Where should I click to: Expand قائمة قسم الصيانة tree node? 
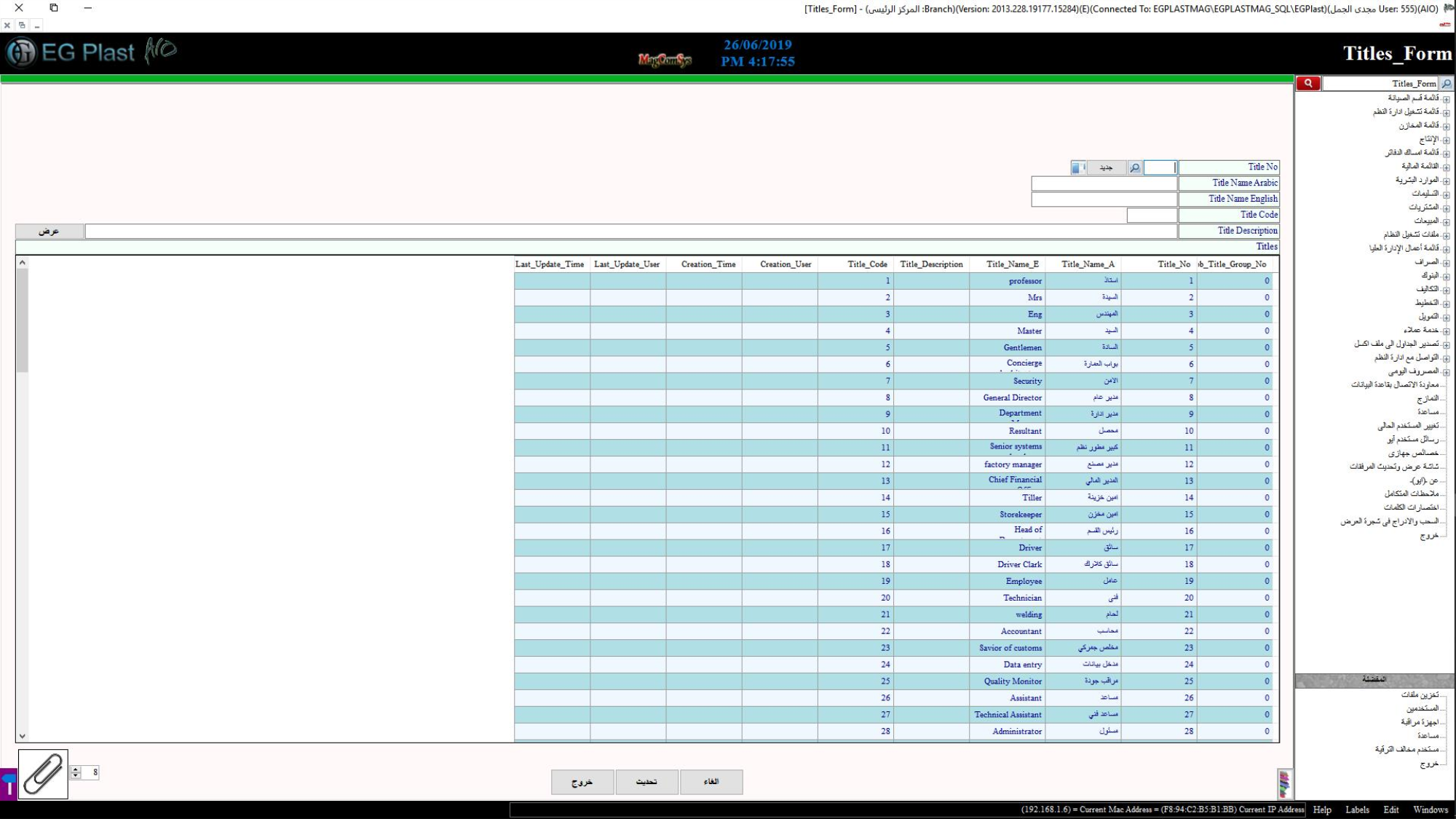coord(1447,99)
